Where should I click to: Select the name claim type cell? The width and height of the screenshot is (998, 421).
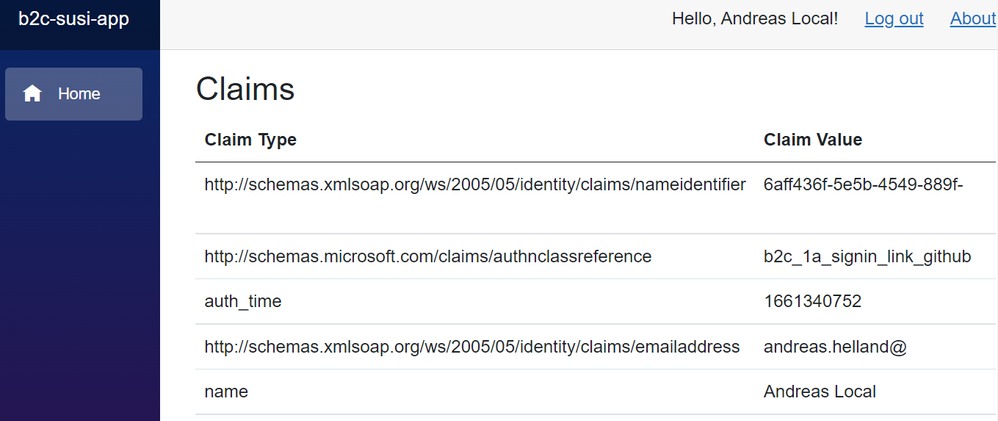226,392
